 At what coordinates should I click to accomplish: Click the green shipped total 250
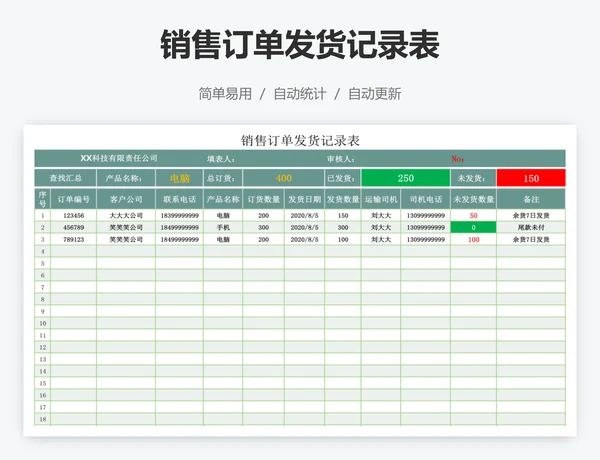tap(406, 178)
